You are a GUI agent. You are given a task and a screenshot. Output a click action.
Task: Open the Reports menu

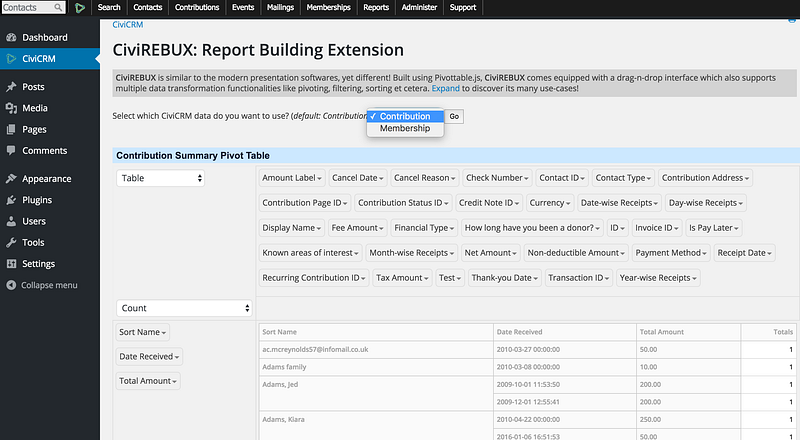pos(376,7)
